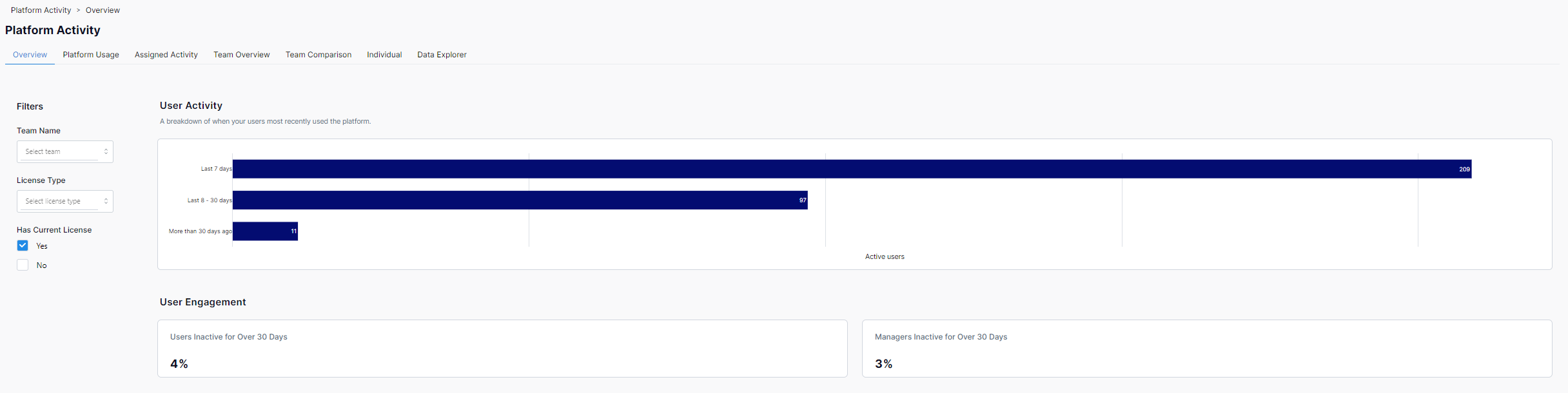Uncheck the Yes current license checkbox
1568x393 pixels.
(x=23, y=245)
